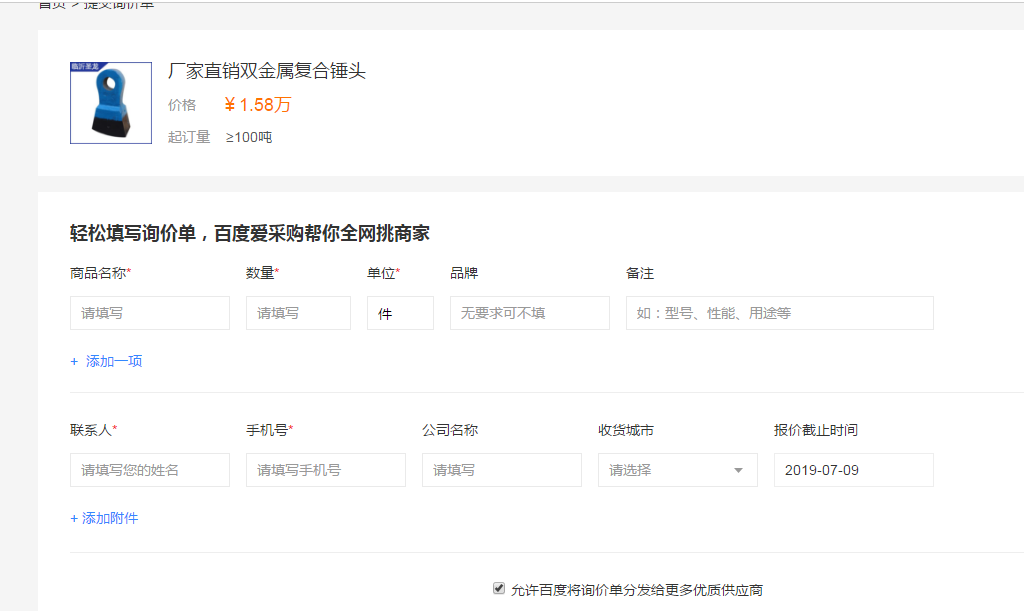Click the price text ¥1.58万

pos(257,104)
